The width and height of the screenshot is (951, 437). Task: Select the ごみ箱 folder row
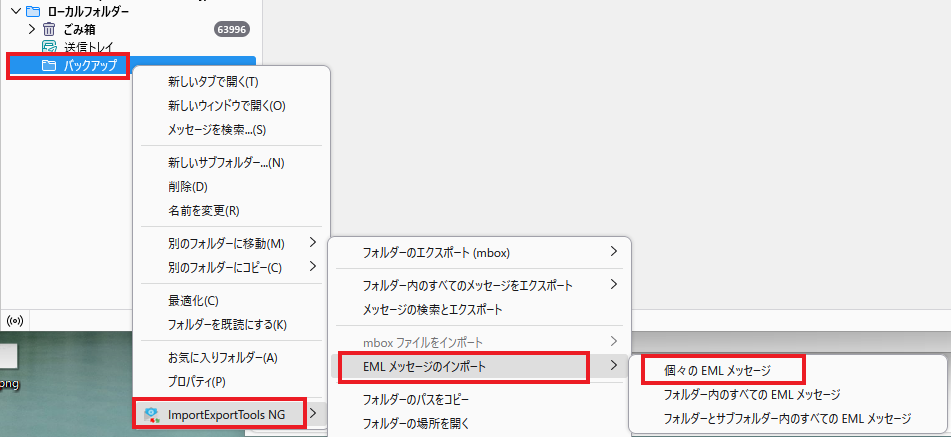[131, 28]
